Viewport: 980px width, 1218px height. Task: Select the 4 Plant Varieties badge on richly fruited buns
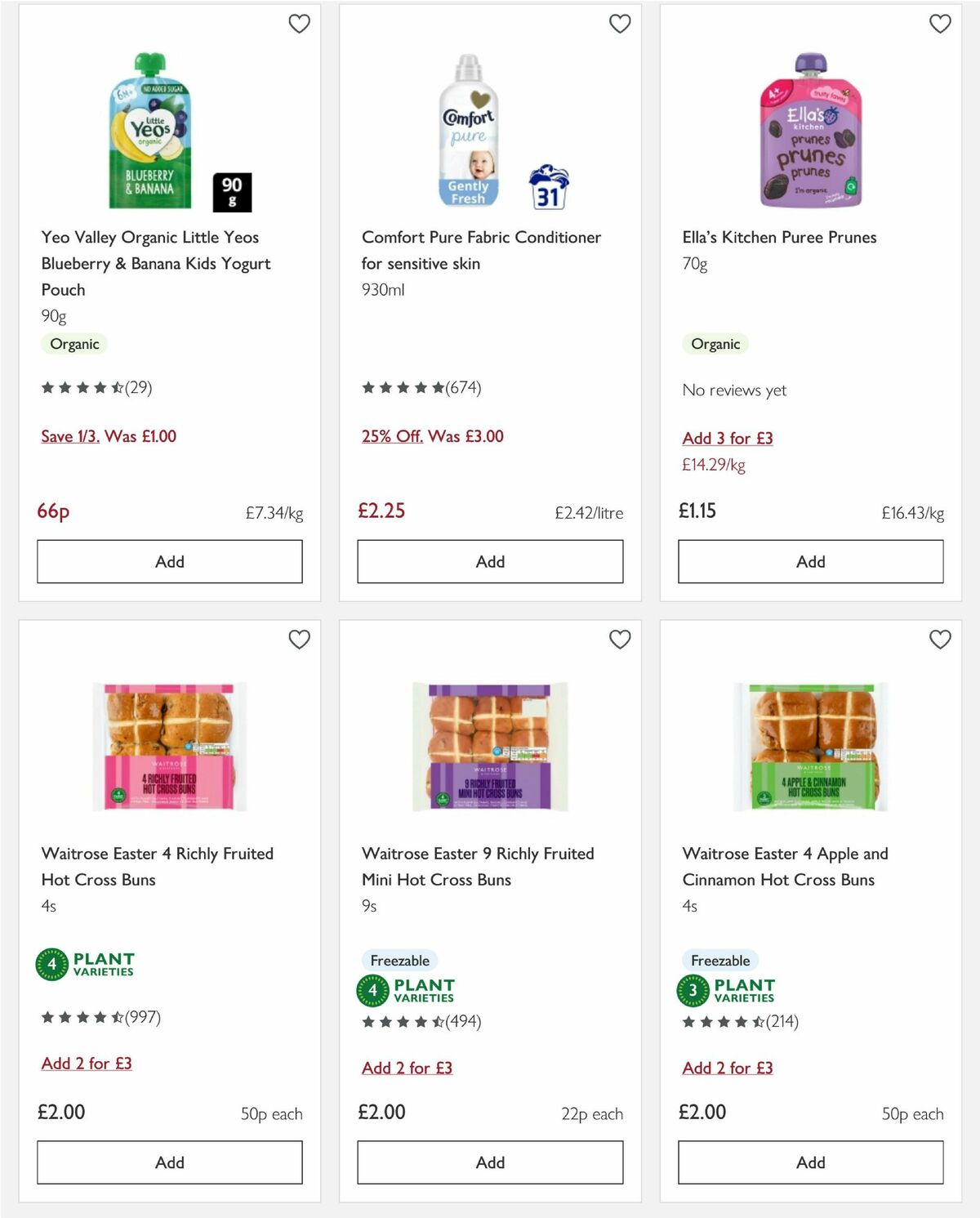coord(87,963)
